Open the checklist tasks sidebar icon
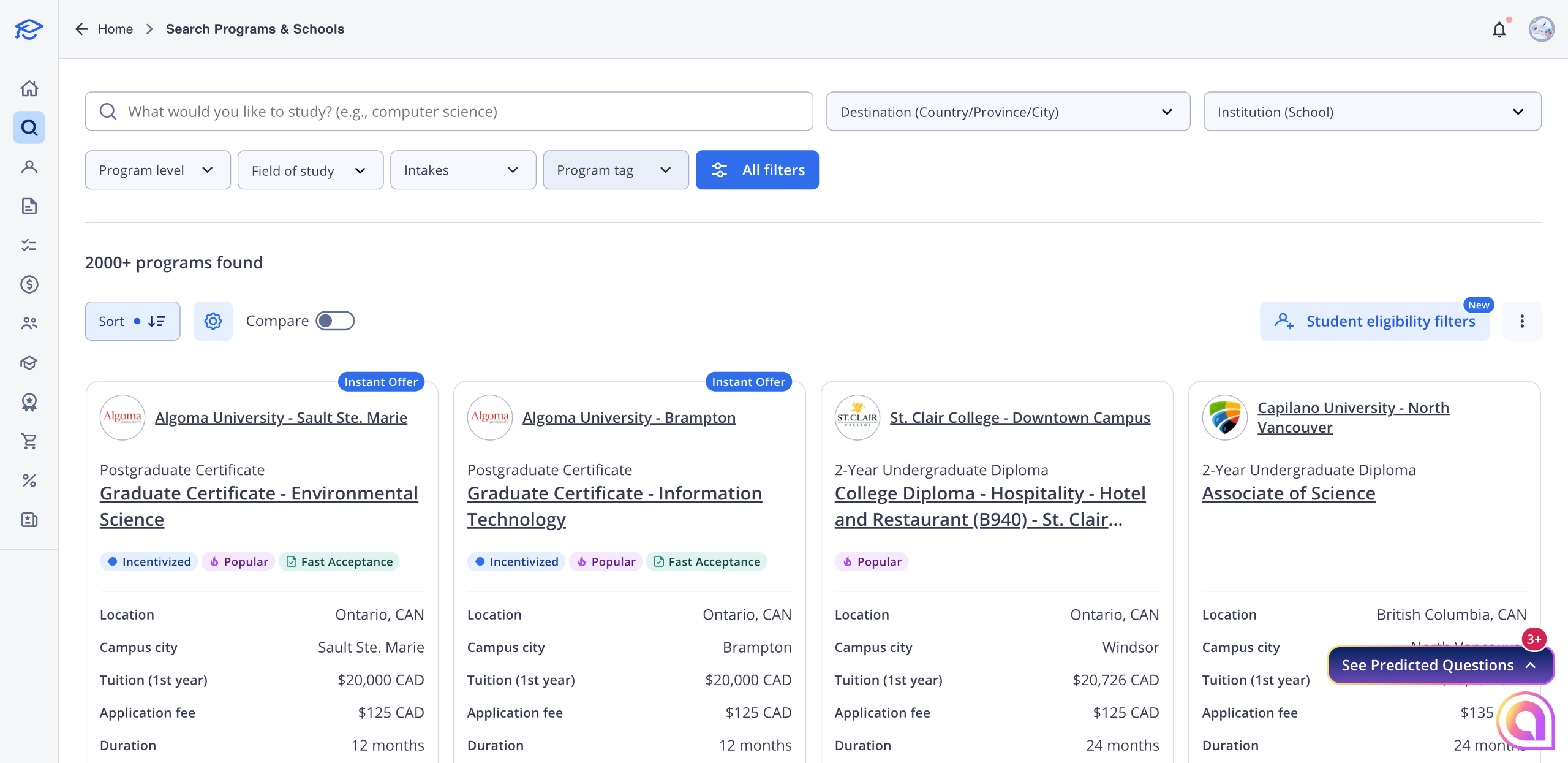Viewport: 1568px width, 763px height. [x=29, y=245]
